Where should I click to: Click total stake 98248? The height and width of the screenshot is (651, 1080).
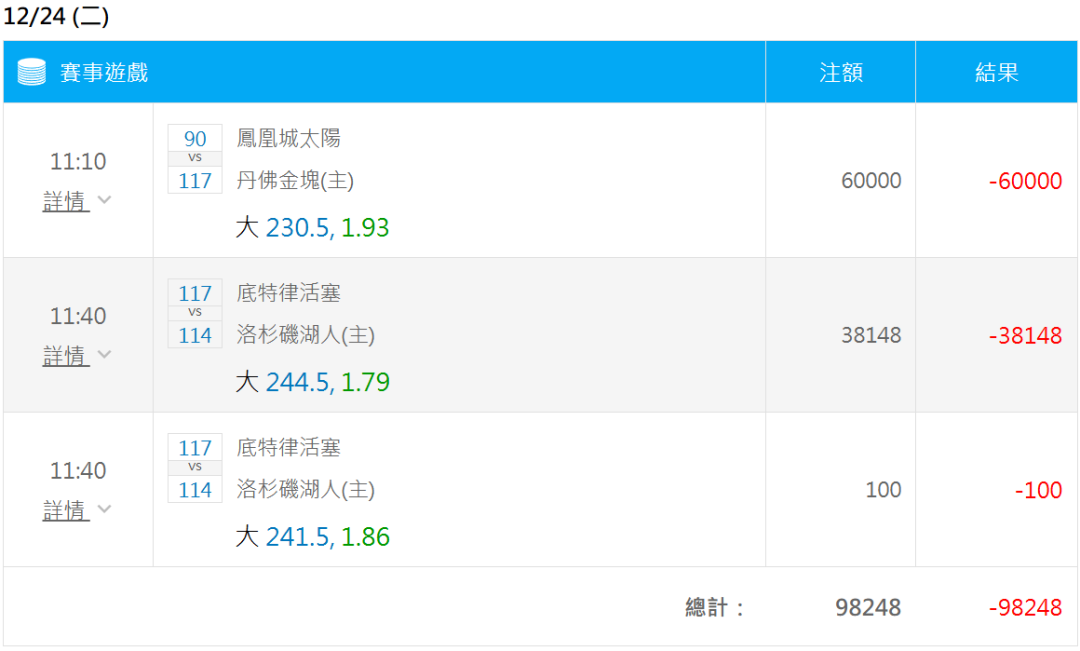[x=869, y=608]
